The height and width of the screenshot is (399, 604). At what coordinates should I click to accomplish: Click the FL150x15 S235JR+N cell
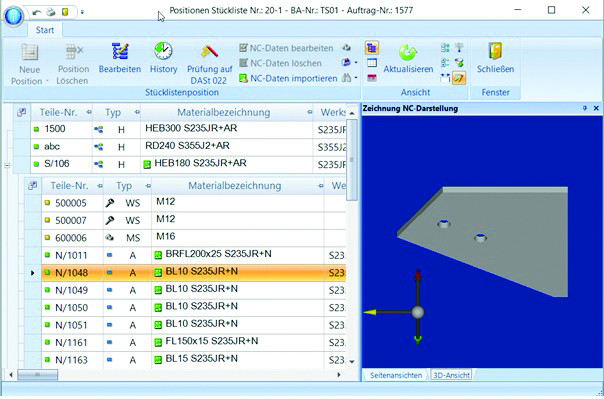pyautogui.click(x=238, y=342)
